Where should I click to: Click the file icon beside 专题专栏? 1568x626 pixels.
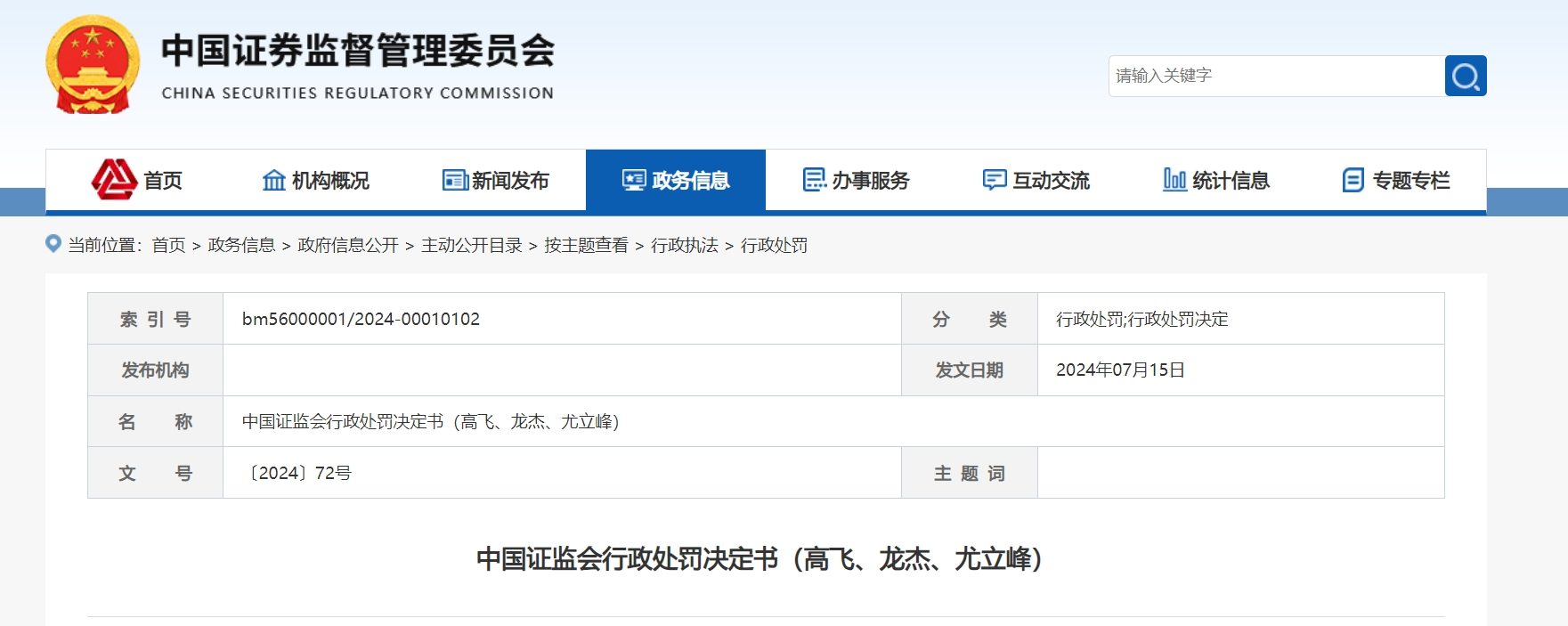(1353, 180)
